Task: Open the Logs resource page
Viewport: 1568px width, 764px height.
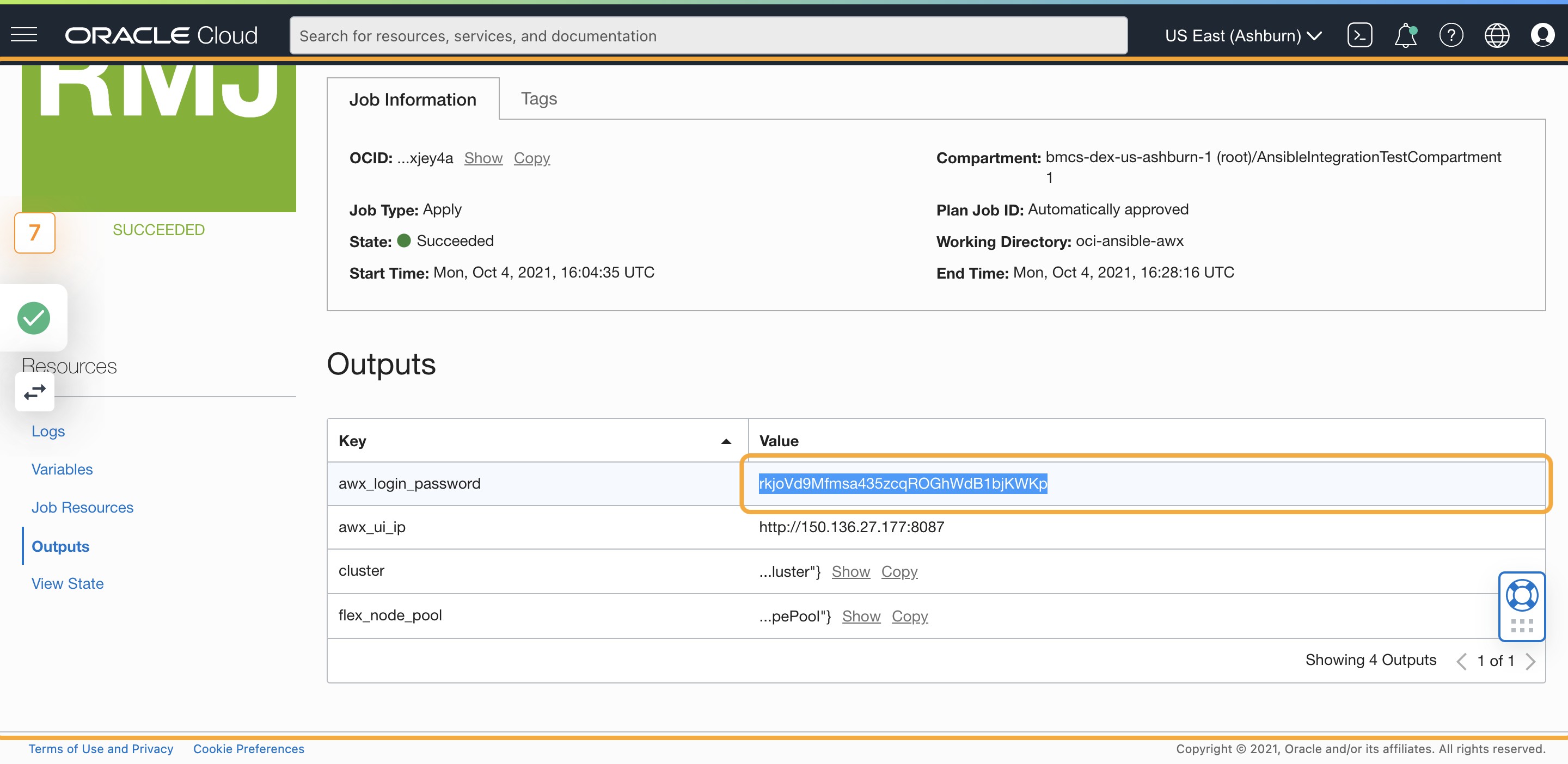Action: pyautogui.click(x=47, y=430)
